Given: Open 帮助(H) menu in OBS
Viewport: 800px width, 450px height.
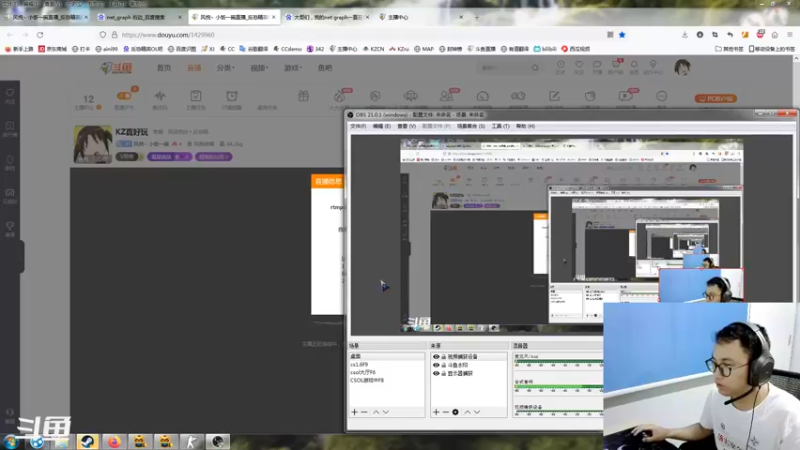Looking at the screenshot, I should click(x=526, y=126).
